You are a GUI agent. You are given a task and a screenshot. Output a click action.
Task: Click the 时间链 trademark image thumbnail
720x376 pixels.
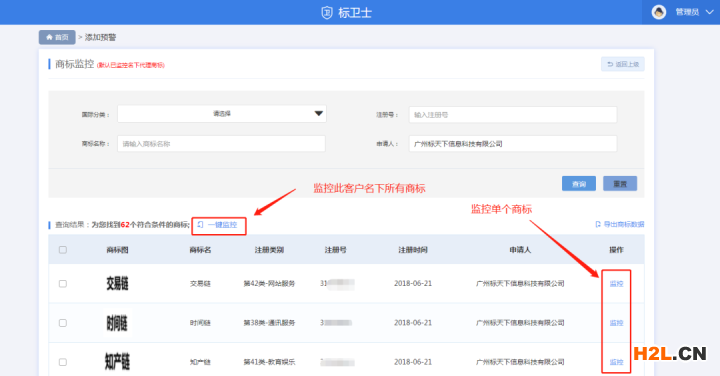pos(117,323)
